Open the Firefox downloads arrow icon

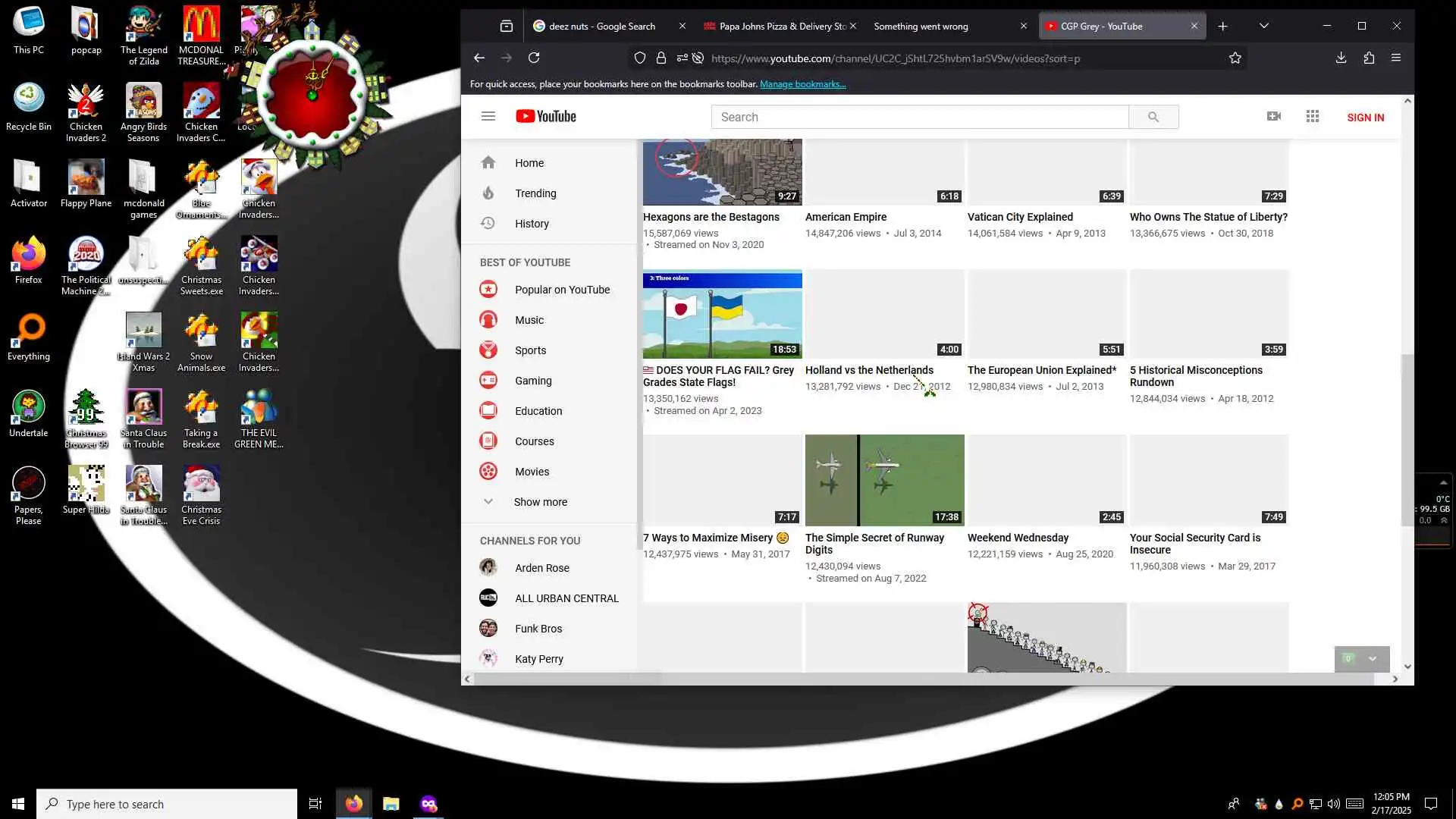pyautogui.click(x=1341, y=58)
